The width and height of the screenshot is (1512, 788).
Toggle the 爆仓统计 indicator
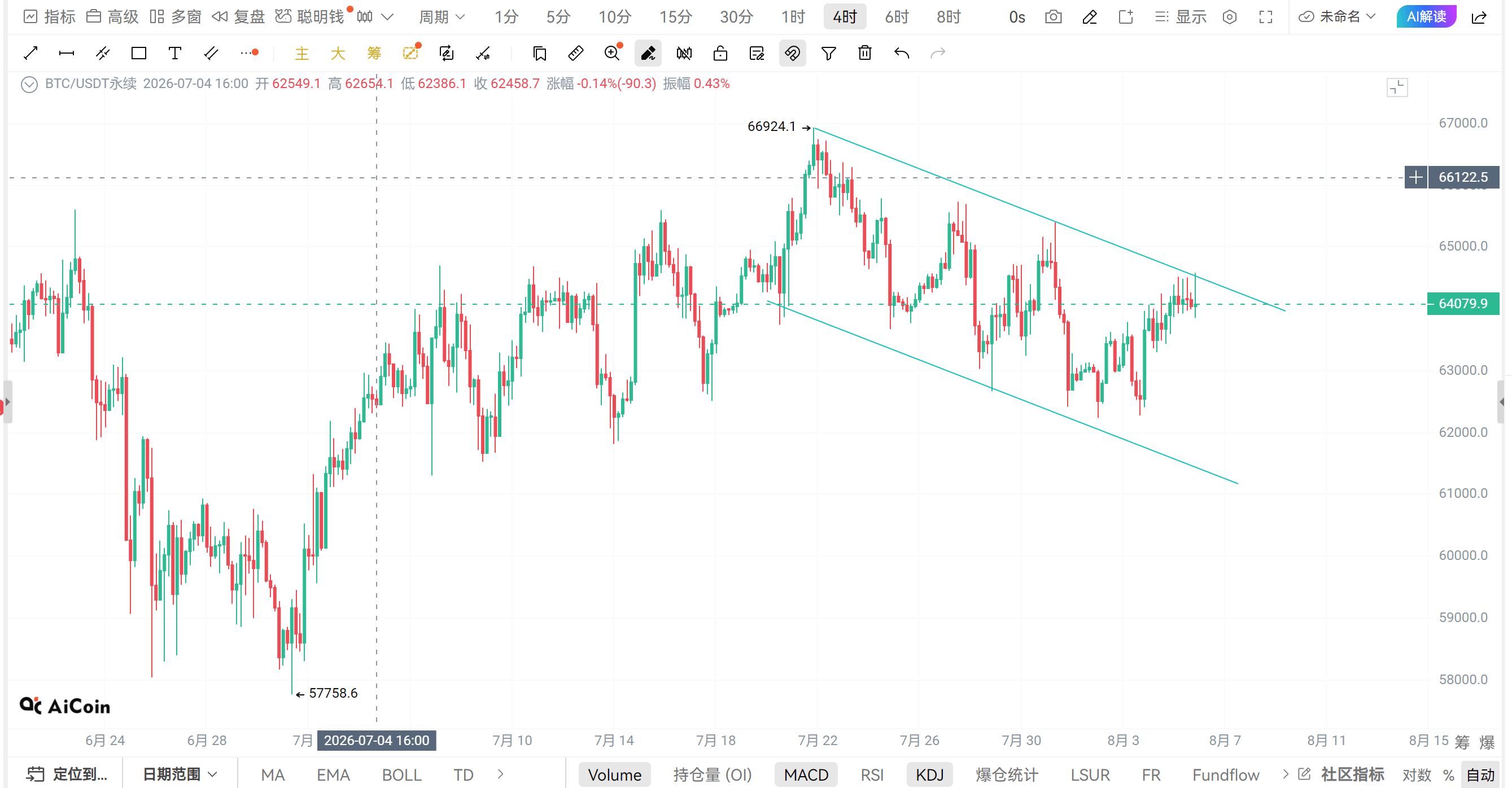click(x=1007, y=774)
